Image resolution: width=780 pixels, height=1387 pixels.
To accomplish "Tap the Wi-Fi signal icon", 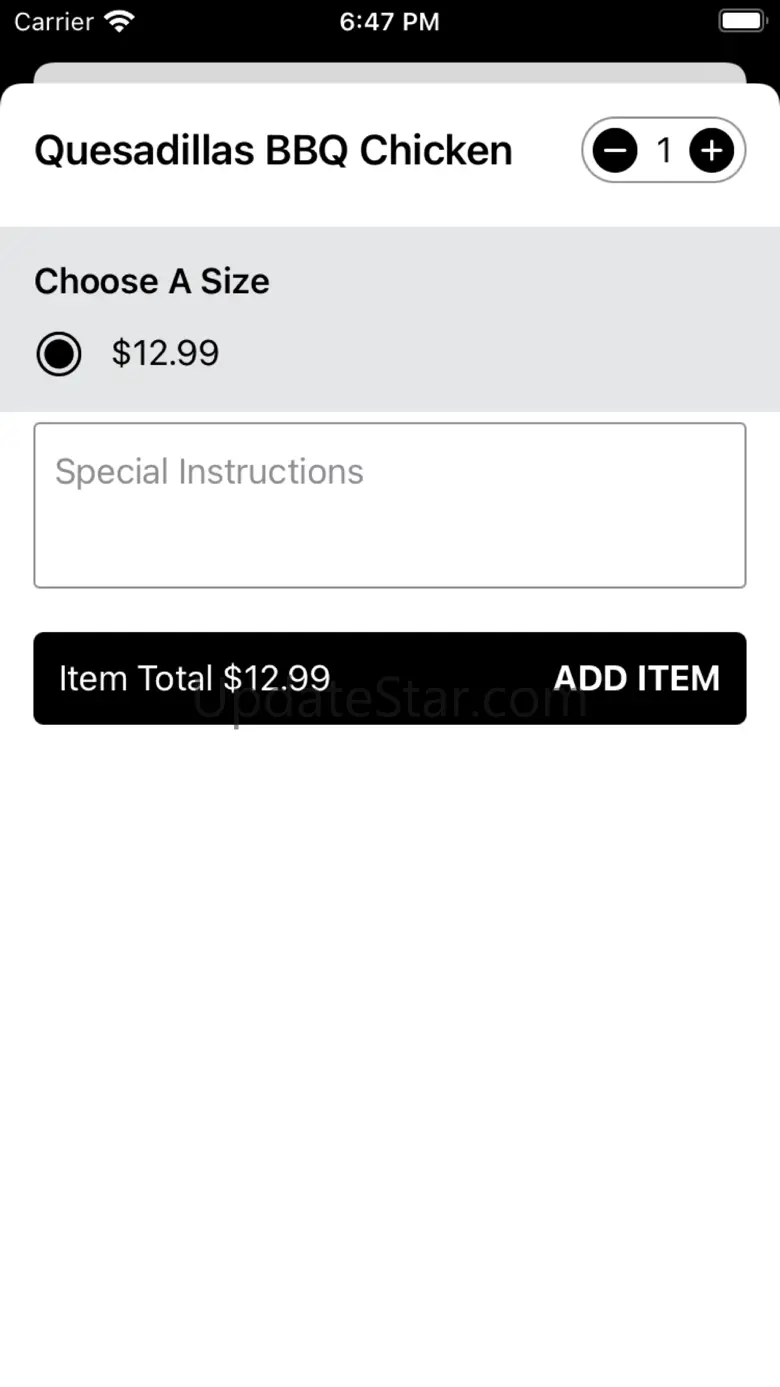I will click(x=119, y=22).
